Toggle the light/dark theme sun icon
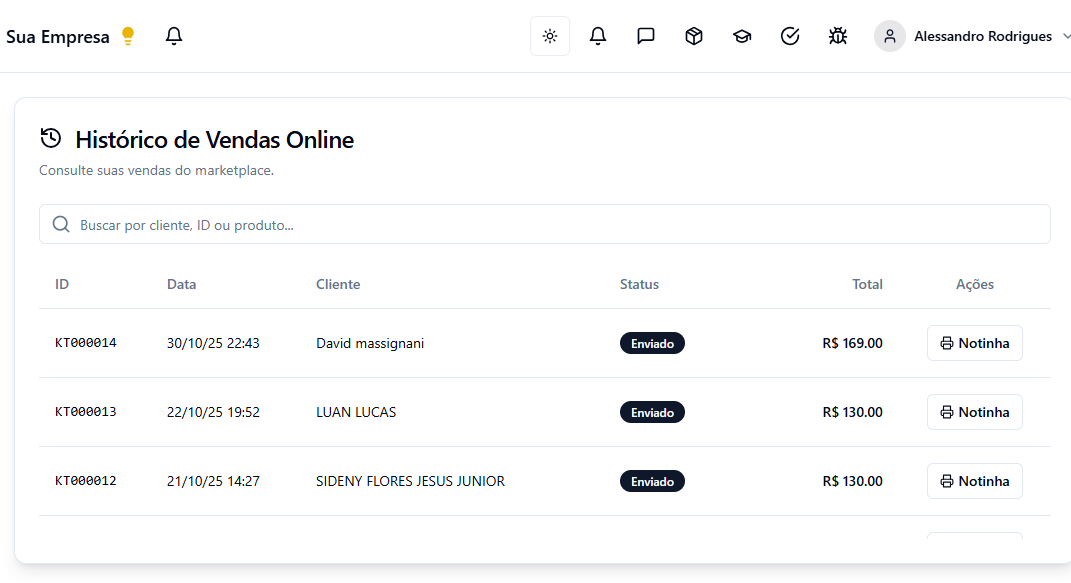 coord(549,35)
